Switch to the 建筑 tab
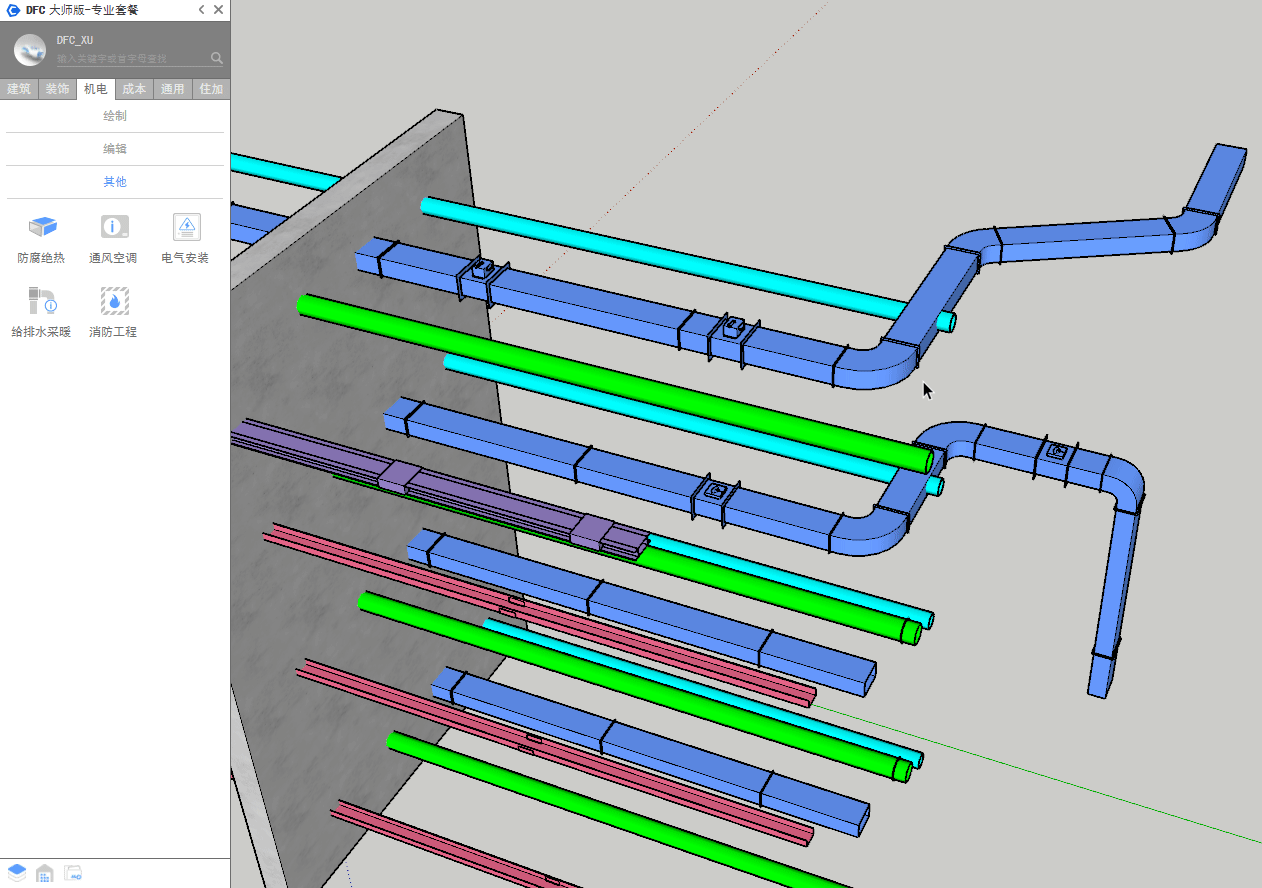Image resolution: width=1262 pixels, height=888 pixels. pyautogui.click(x=19, y=89)
